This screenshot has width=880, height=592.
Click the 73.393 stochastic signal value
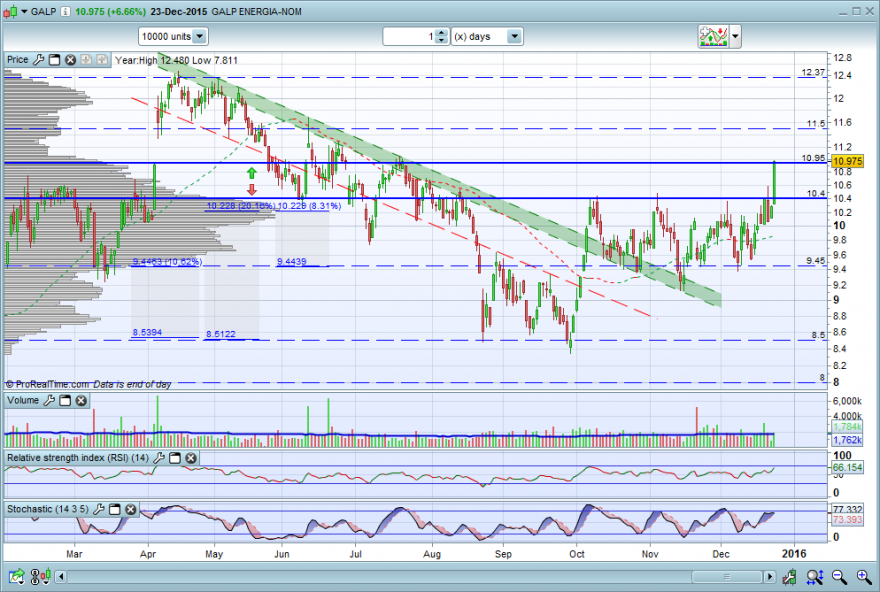point(847,520)
